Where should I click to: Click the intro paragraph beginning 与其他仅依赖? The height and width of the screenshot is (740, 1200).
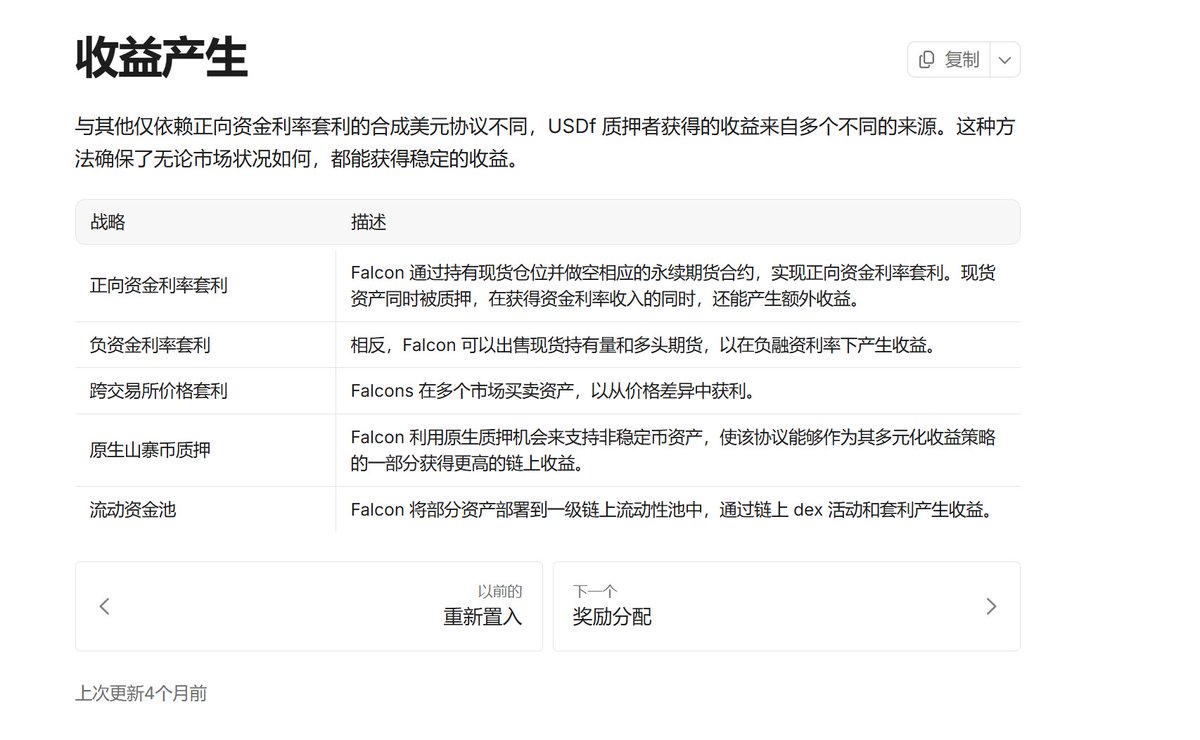click(547, 143)
